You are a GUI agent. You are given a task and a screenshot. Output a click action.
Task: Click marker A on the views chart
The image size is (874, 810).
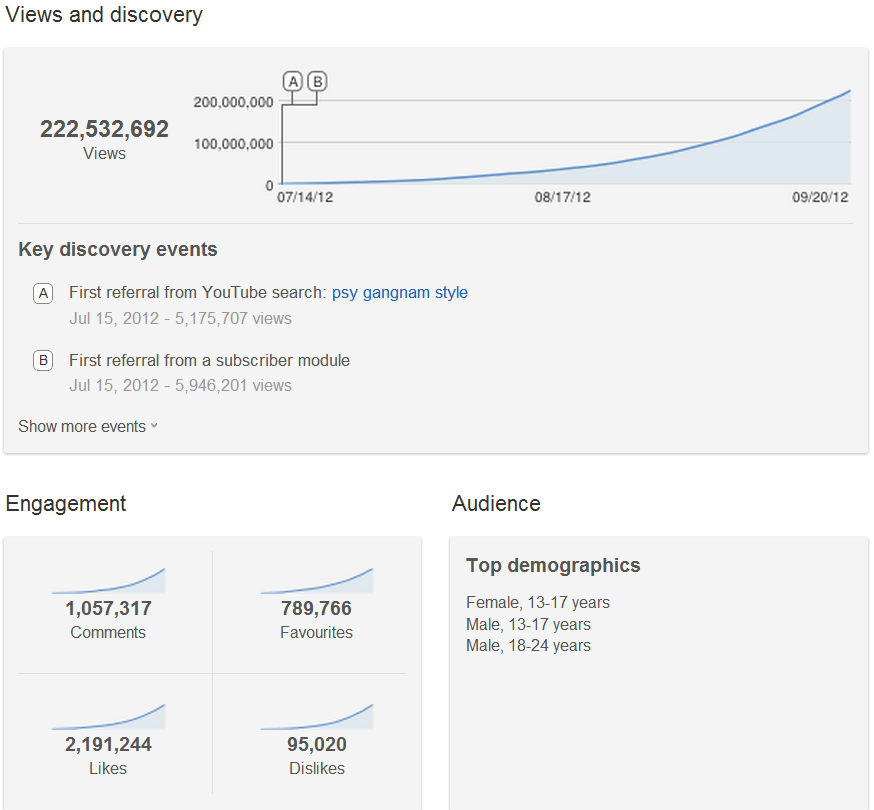click(293, 81)
